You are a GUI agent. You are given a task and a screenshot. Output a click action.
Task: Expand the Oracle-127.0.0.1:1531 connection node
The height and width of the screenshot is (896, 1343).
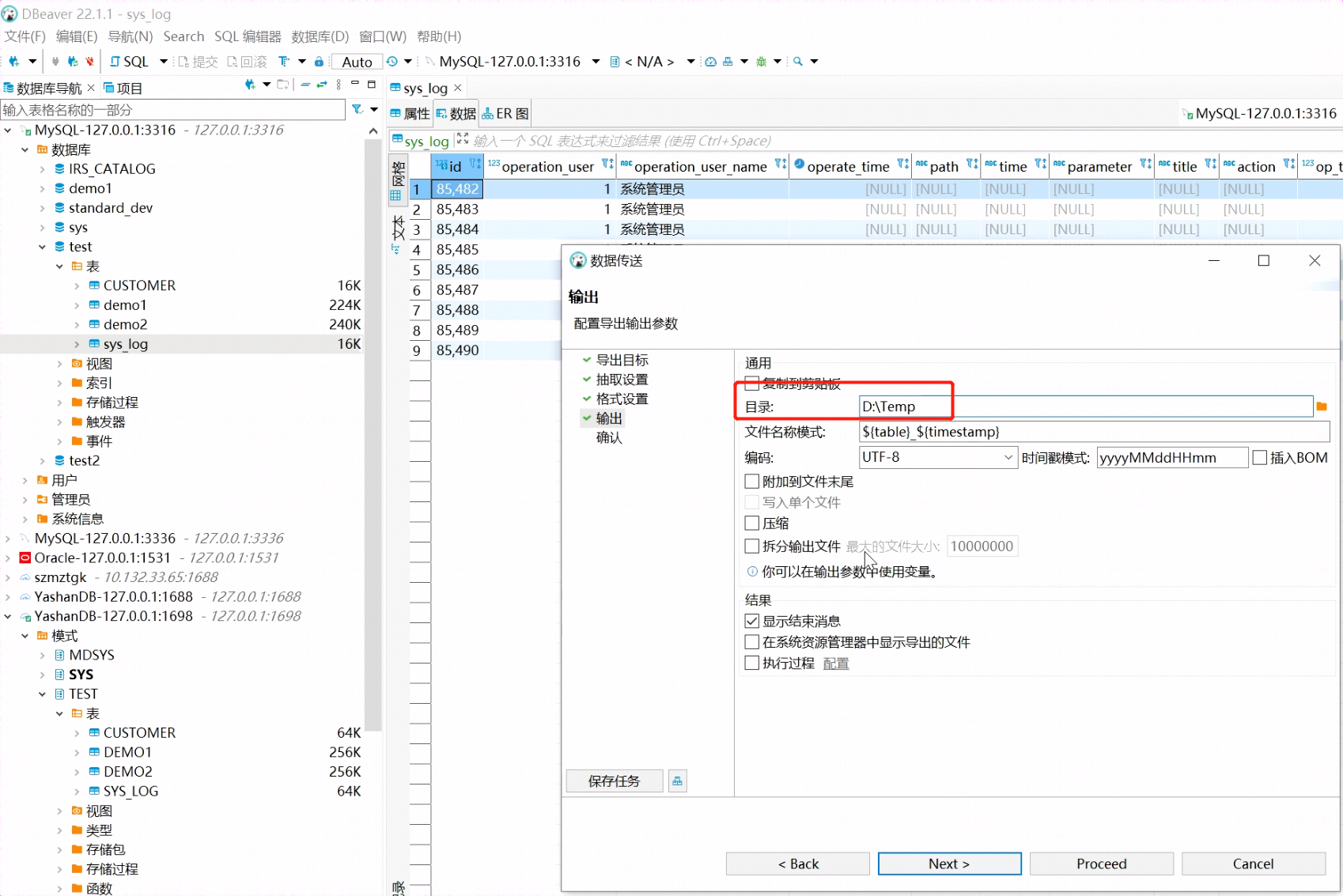(x=8, y=558)
